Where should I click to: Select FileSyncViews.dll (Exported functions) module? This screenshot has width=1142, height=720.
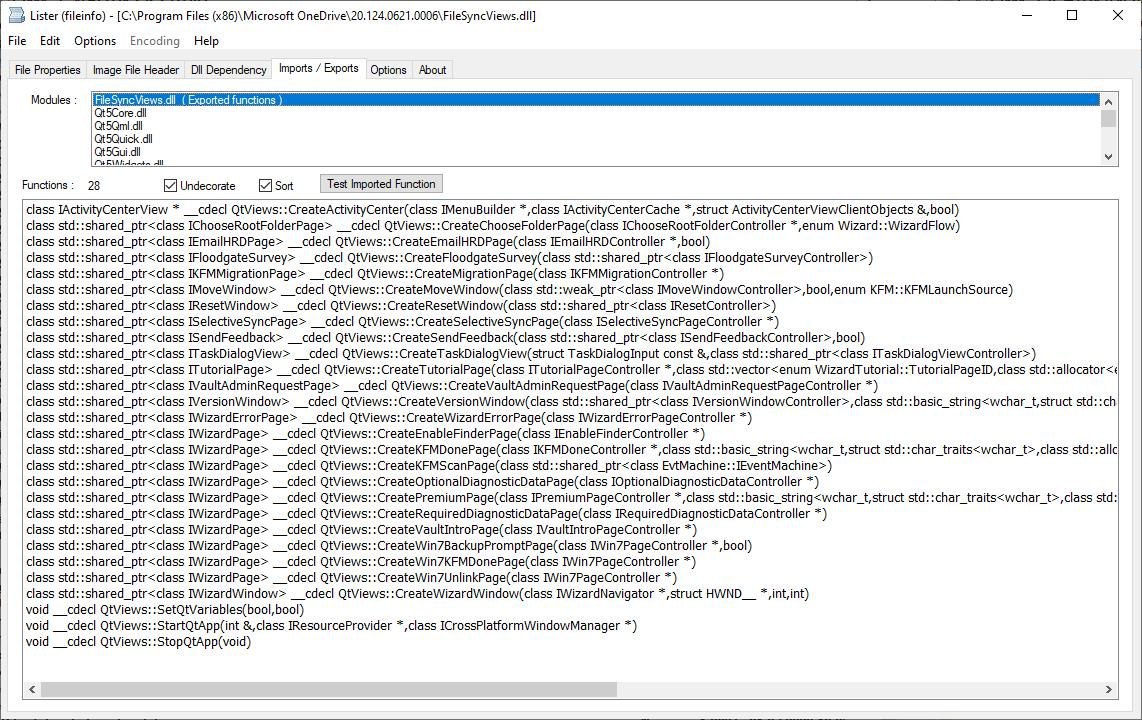click(596, 100)
